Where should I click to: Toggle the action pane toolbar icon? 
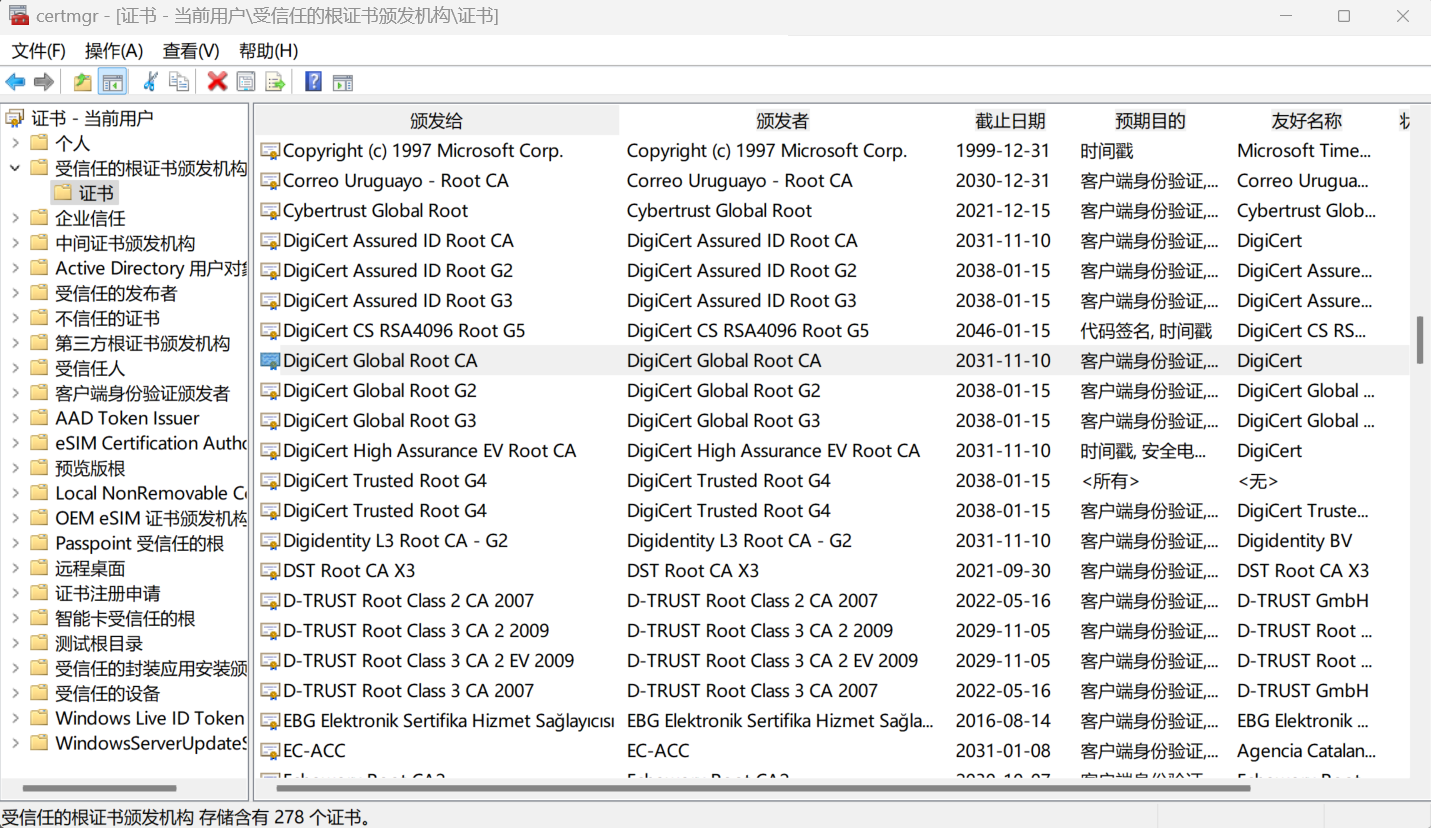[343, 82]
